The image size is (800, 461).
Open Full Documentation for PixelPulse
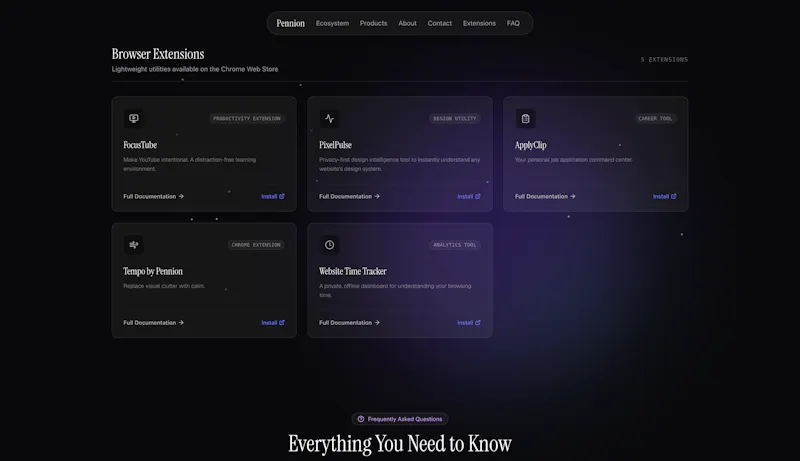pyautogui.click(x=349, y=196)
